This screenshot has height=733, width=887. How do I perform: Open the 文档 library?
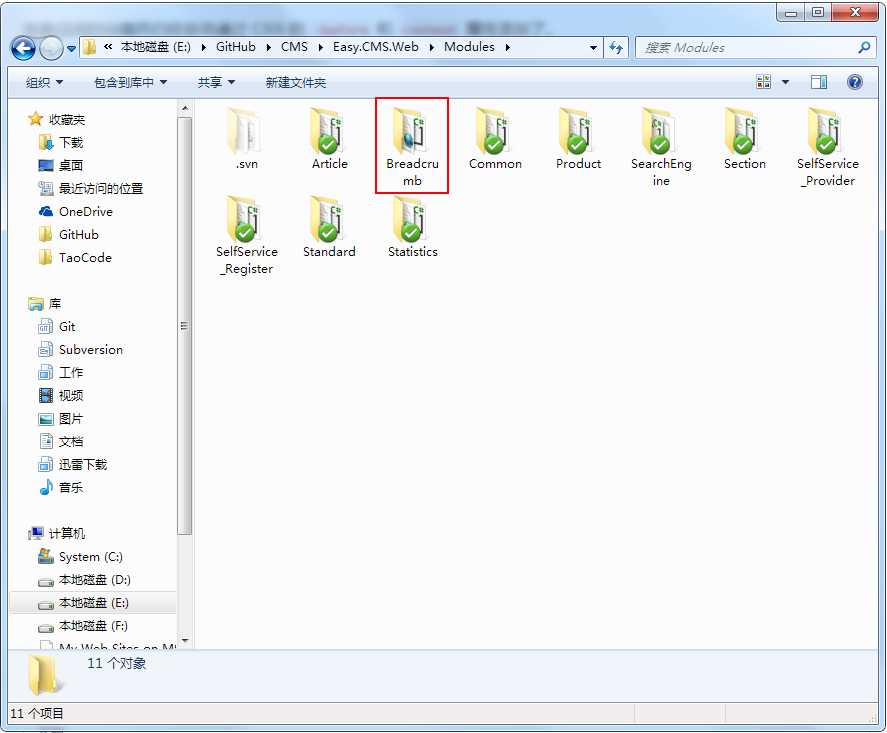61,441
